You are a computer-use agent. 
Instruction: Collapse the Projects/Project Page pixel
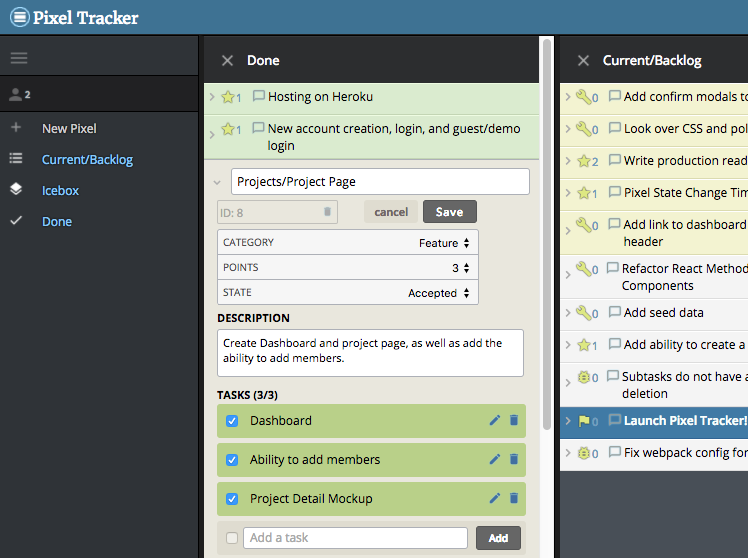point(217,182)
